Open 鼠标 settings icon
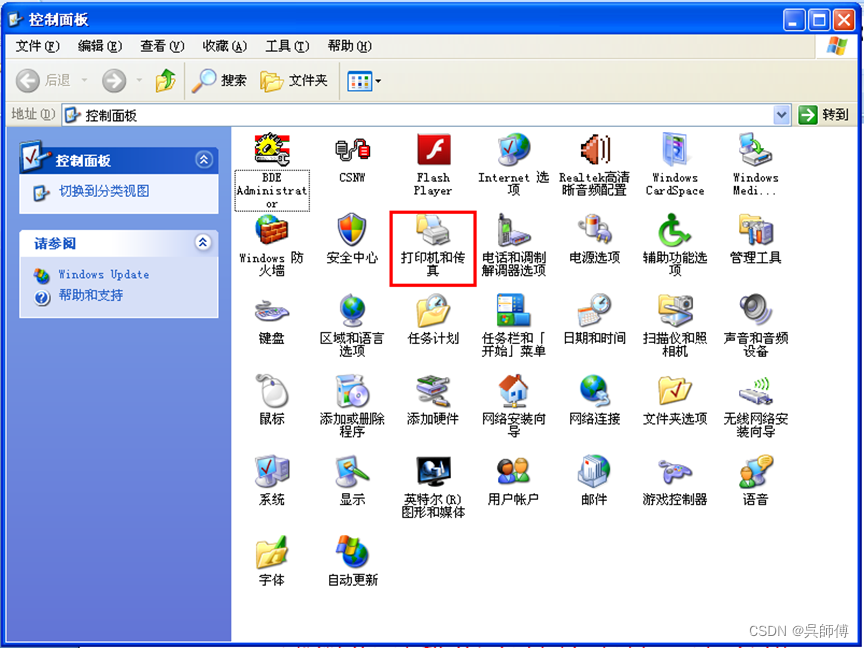The height and width of the screenshot is (648, 864). point(272,392)
